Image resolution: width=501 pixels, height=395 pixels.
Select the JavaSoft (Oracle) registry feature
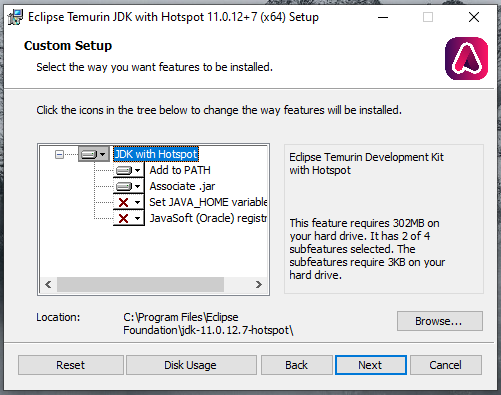[208, 218]
